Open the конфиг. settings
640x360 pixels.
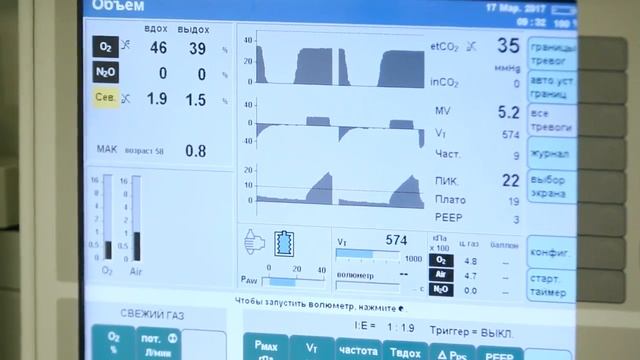coord(552,252)
